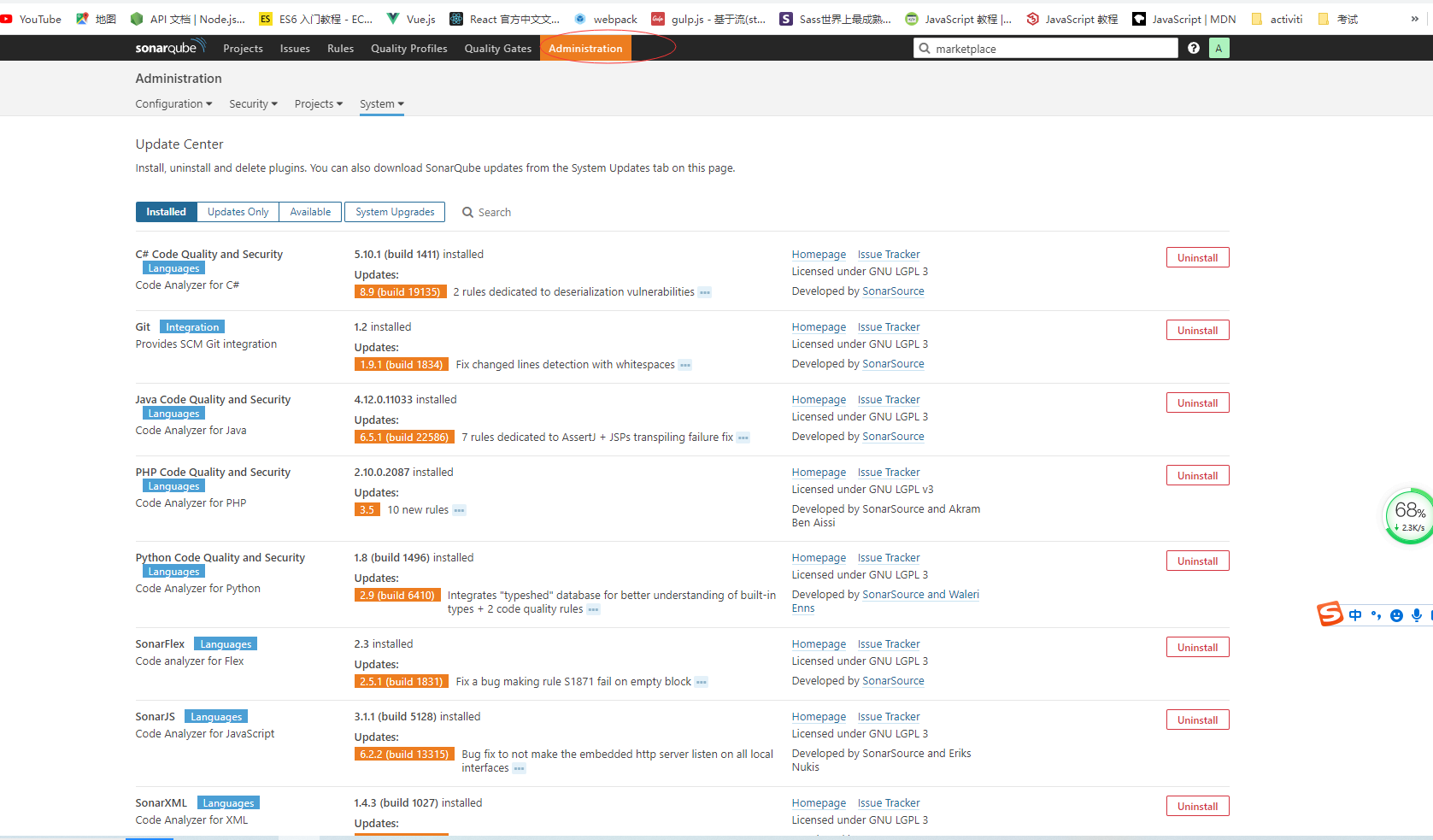1433x840 pixels.
Task: Toggle Sogou Chinese/English 中 mode
Action: 1355,615
